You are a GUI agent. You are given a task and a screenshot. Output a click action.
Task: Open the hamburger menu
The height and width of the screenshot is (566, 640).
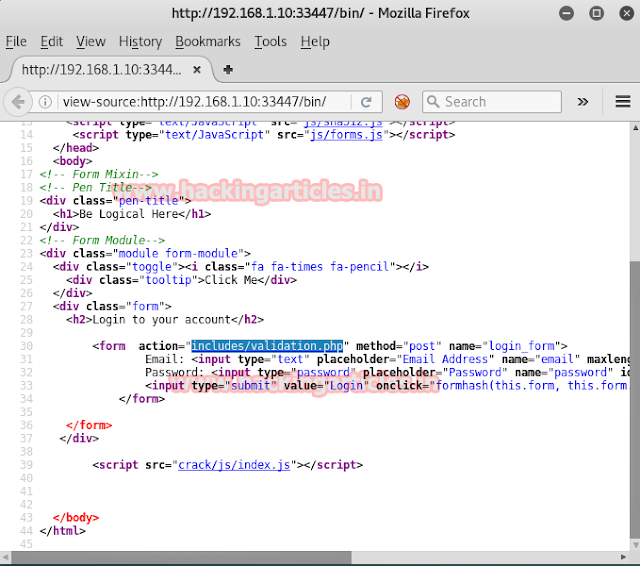pyautogui.click(x=623, y=102)
